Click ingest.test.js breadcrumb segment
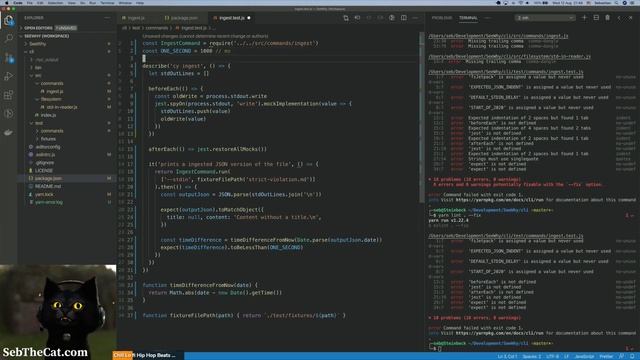The image size is (640, 360). (194, 28)
